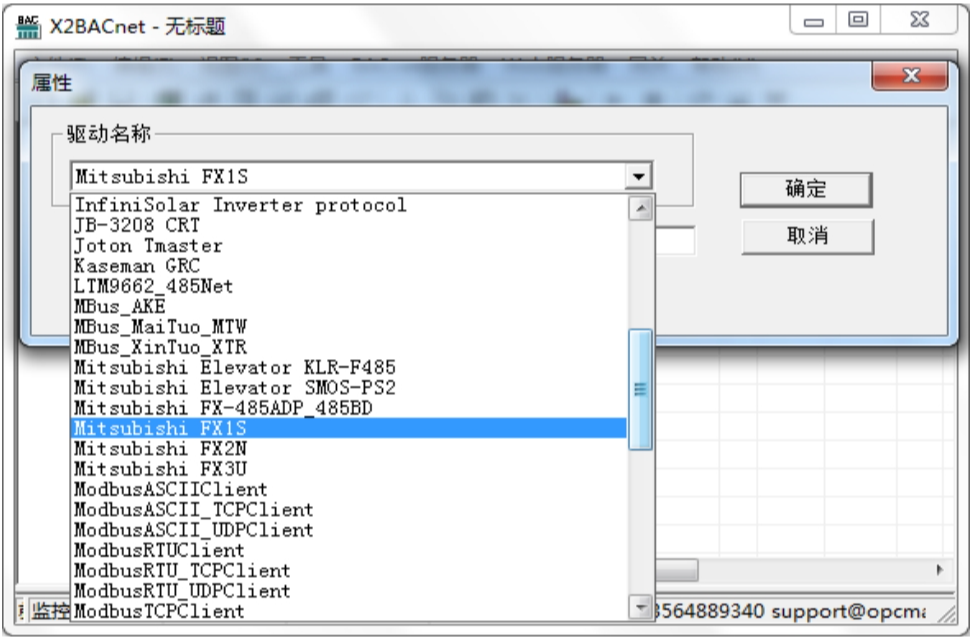The width and height of the screenshot is (972, 640).
Task: Select InfiniSolar Inverter protocol driver
Action: [349, 205]
